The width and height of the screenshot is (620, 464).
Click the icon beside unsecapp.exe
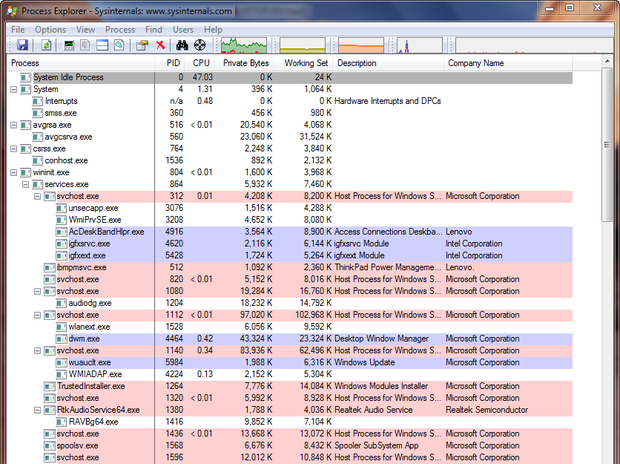[61, 208]
